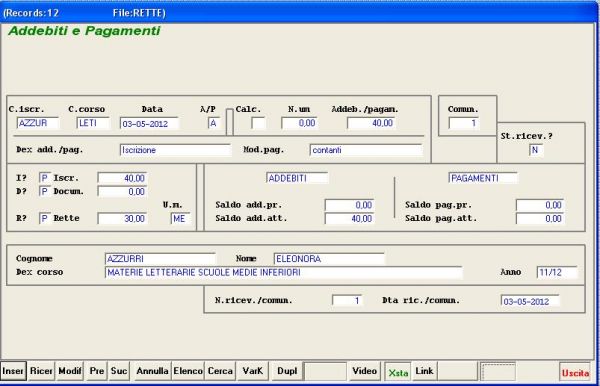Click the Dta ric./comun. date field

click(x=530, y=301)
